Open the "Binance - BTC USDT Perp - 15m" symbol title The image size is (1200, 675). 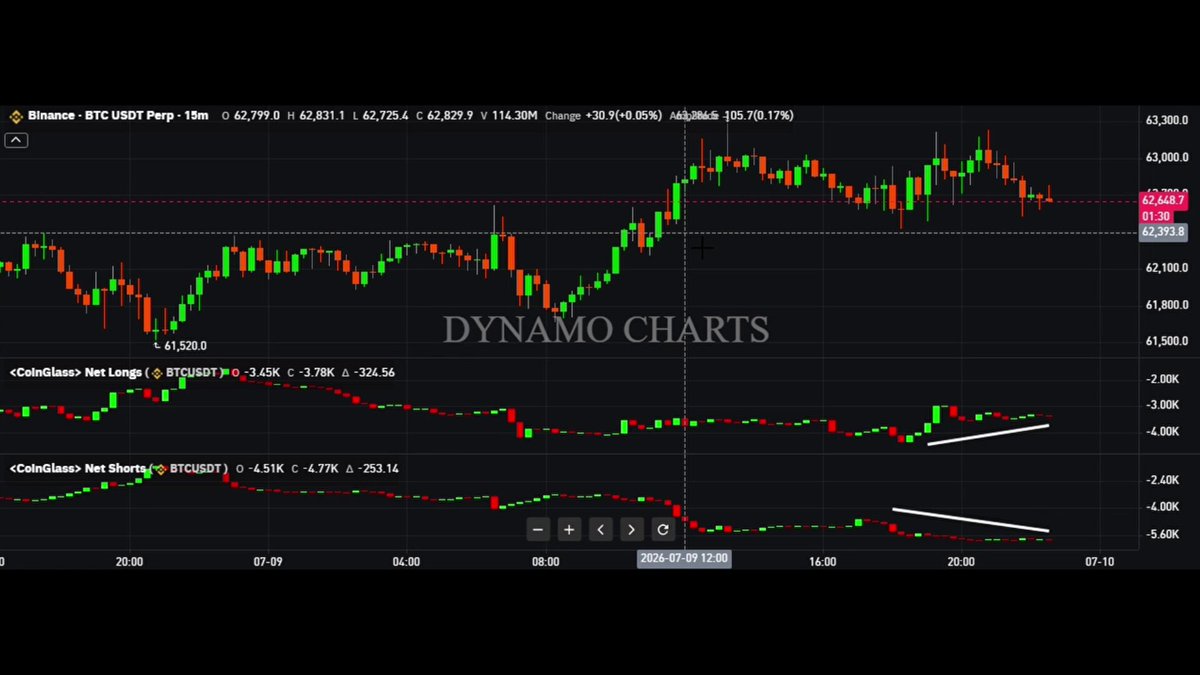click(x=118, y=116)
